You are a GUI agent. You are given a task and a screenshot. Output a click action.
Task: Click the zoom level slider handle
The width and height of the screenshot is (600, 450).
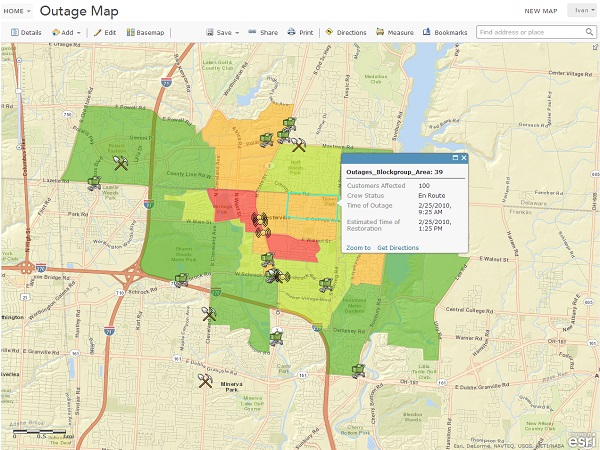[x=19, y=91]
